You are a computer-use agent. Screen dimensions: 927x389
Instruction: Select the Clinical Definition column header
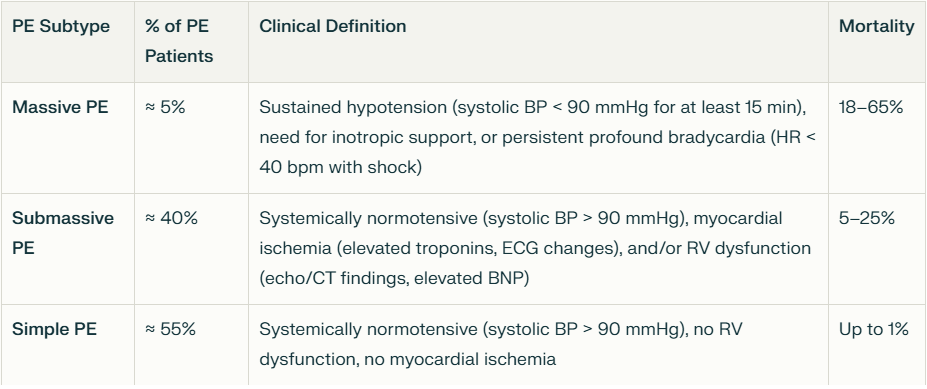(x=333, y=27)
